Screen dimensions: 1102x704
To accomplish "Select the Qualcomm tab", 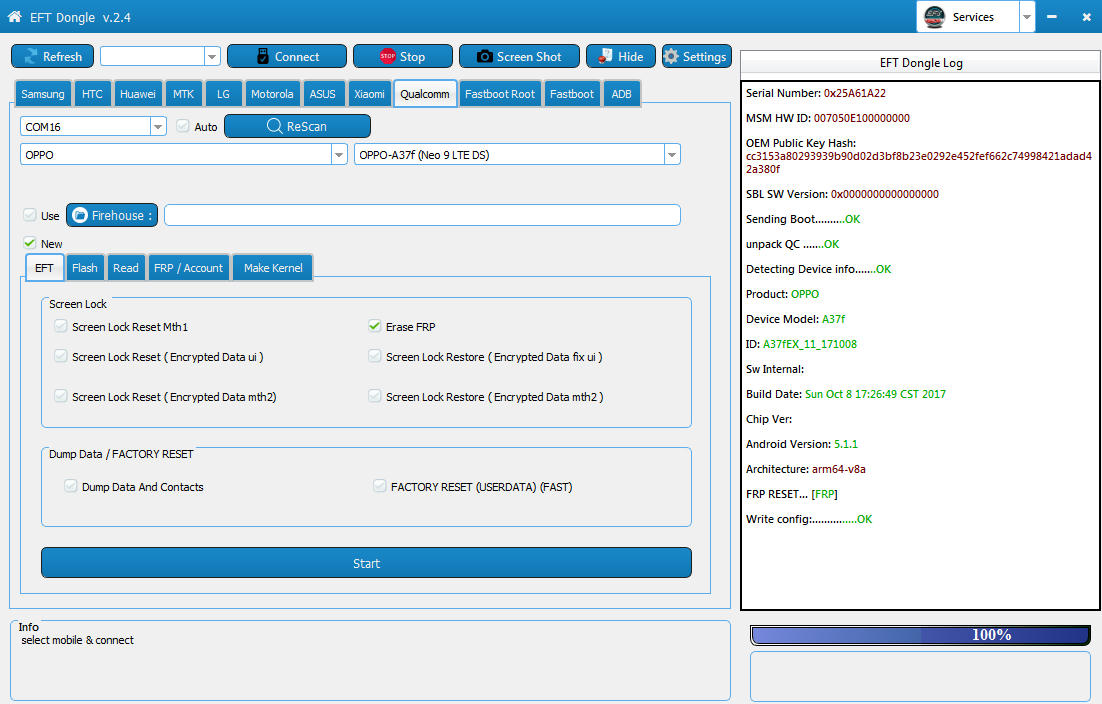I will [x=425, y=94].
